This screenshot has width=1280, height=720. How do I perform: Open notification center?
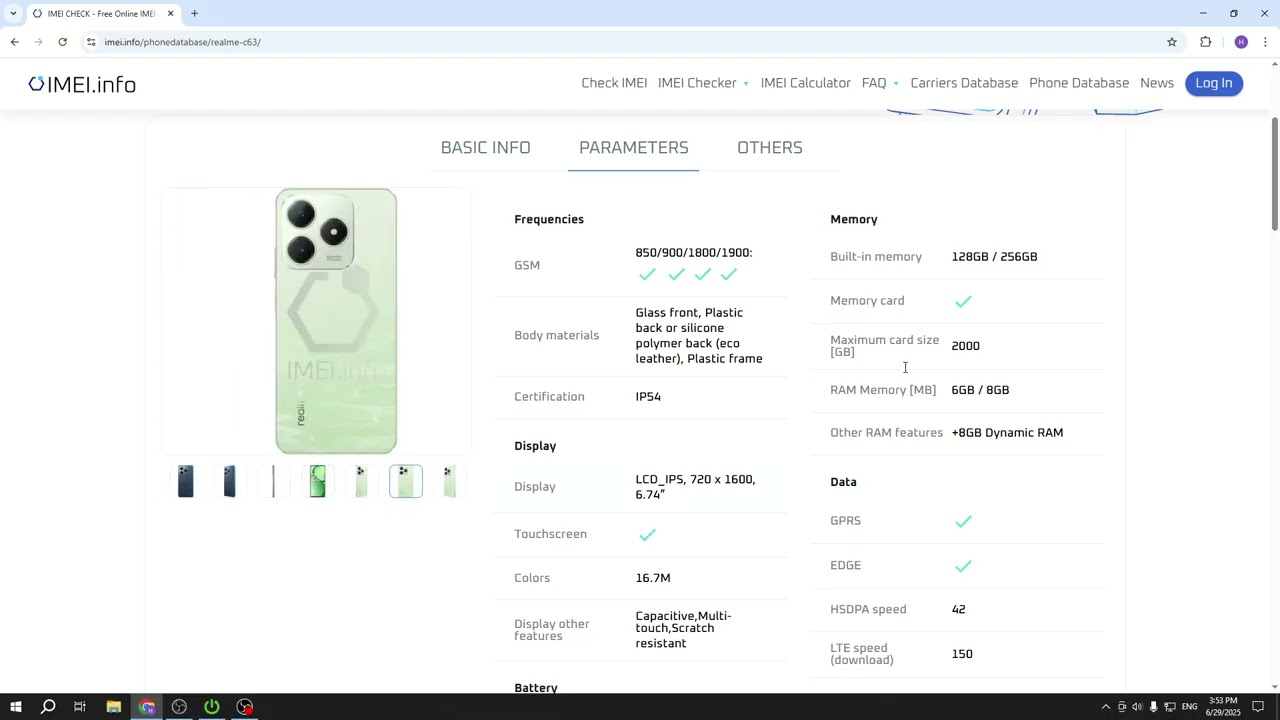1258,707
